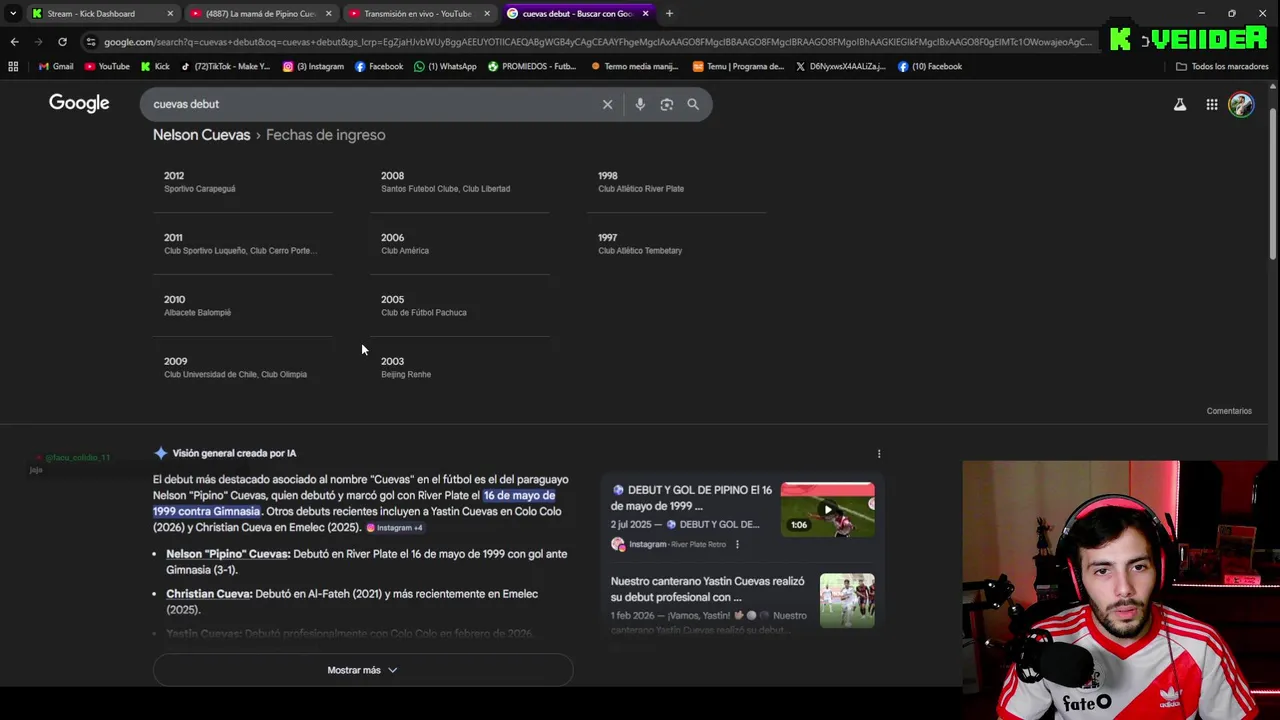Open Todos los marcadores folder
This screenshot has height=720, width=1280.
click(x=1222, y=67)
